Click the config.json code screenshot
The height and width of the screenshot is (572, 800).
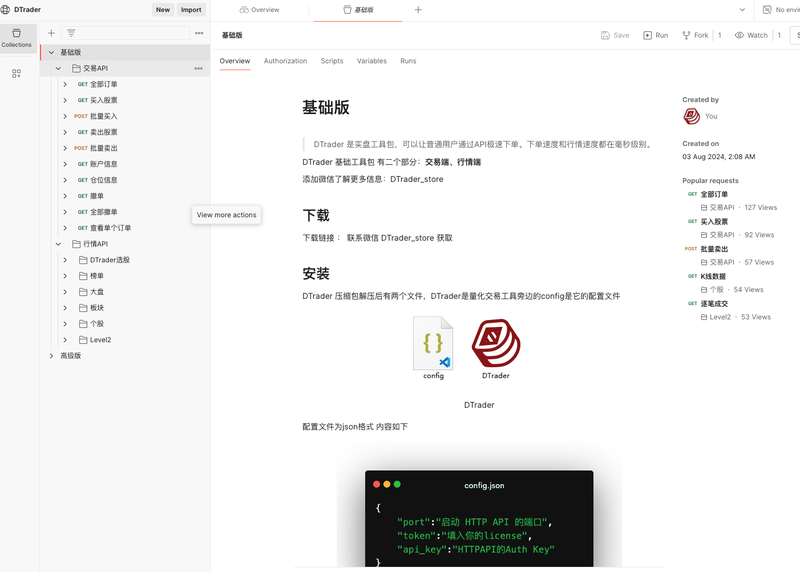click(479, 518)
